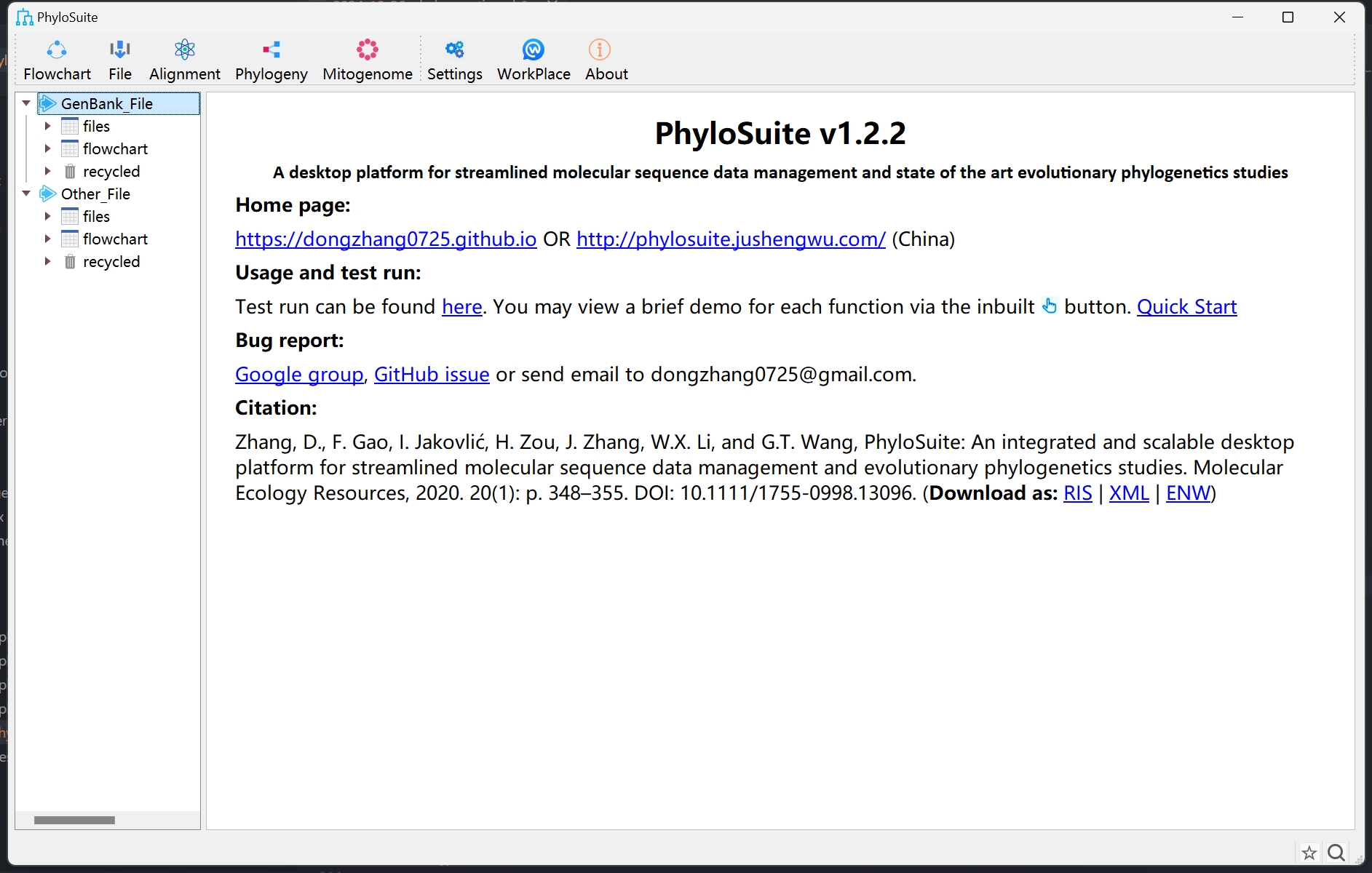Click the magnifier search icon at bottom right

[x=1336, y=853]
